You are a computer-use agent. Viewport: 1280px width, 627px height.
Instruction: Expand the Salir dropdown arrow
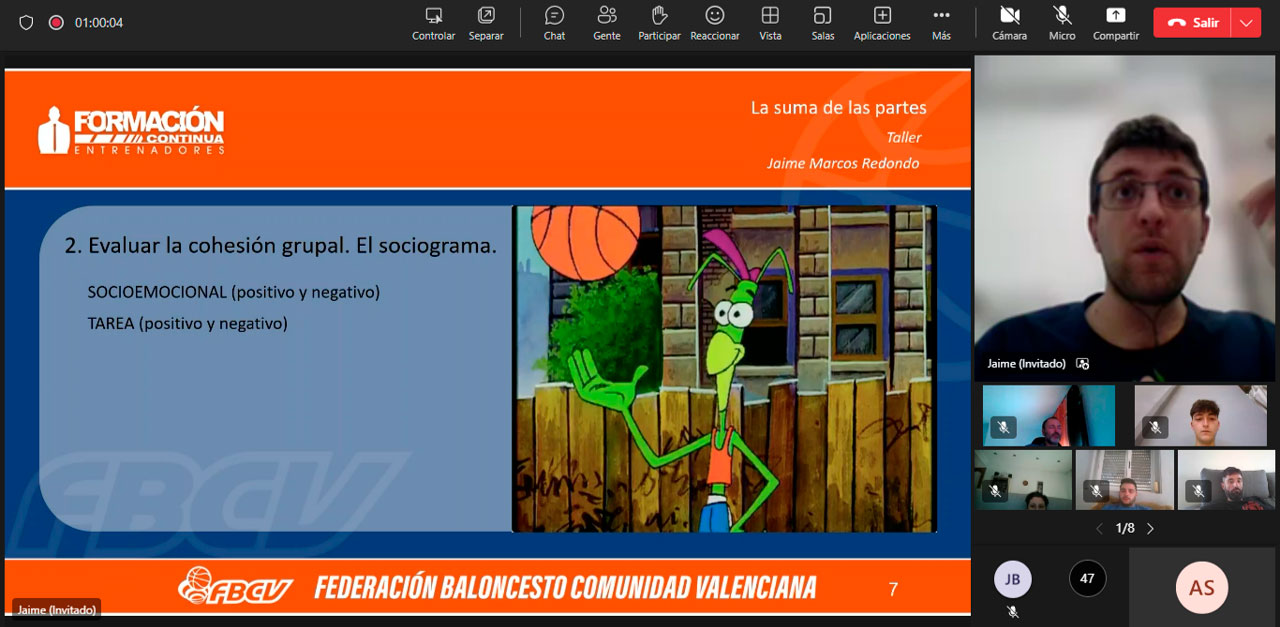coord(1246,23)
